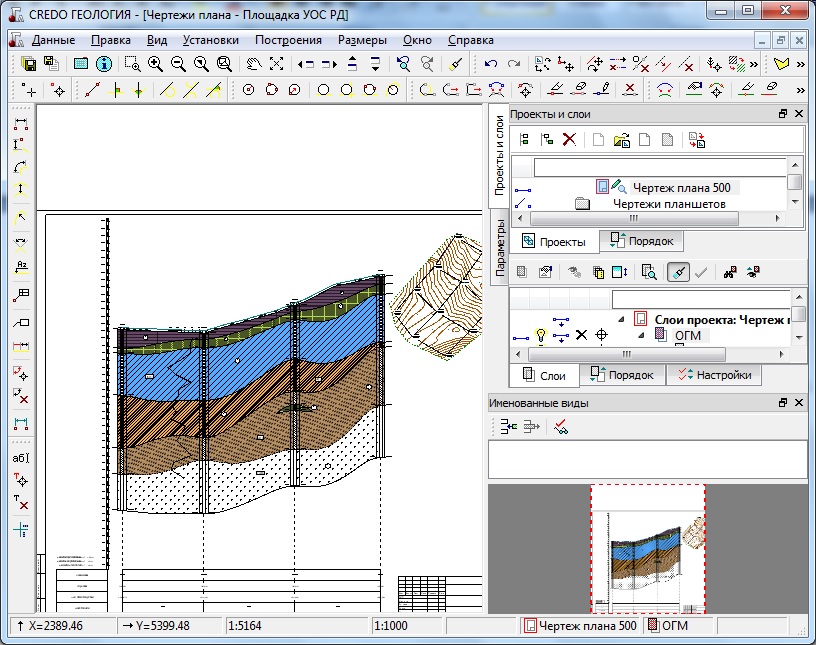The height and width of the screenshot is (645, 816).
Task: Click the red X delete icon in Projects panel
Action: click(569, 140)
